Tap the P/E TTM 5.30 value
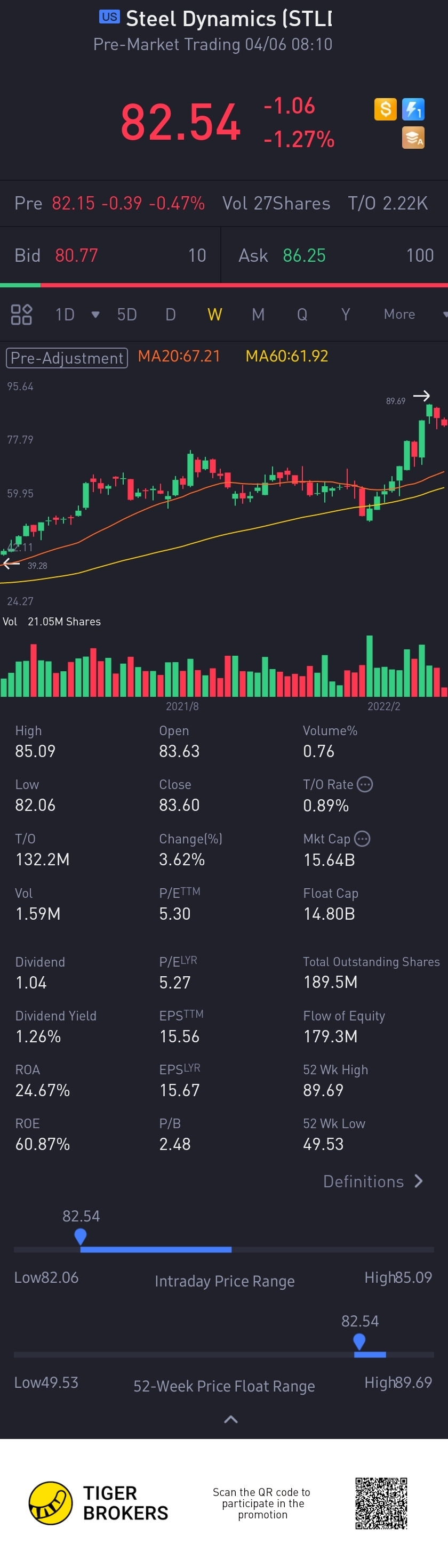448x1568 pixels. click(175, 914)
